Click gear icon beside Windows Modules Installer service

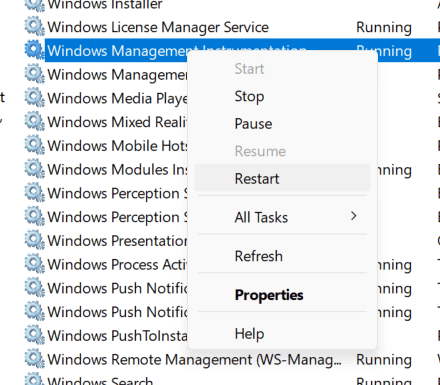pyautogui.click(x=34, y=169)
